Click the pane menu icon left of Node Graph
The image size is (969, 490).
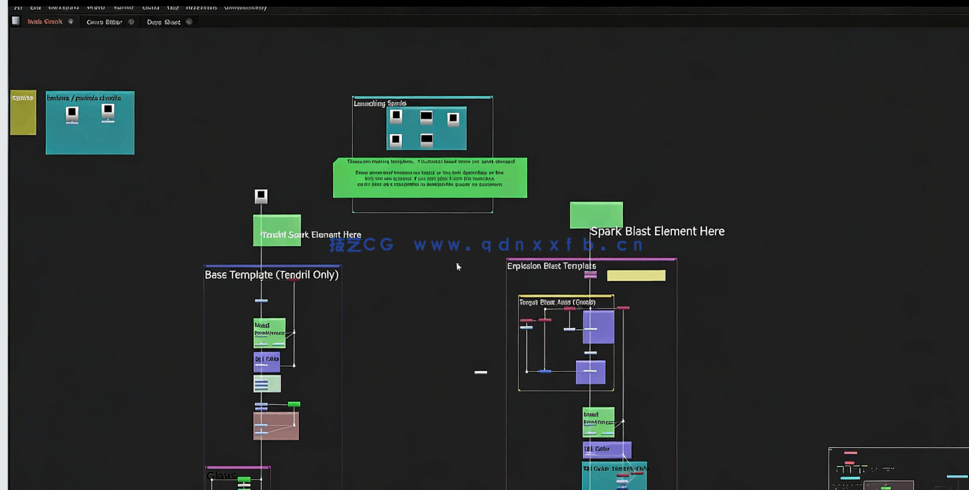(15, 21)
